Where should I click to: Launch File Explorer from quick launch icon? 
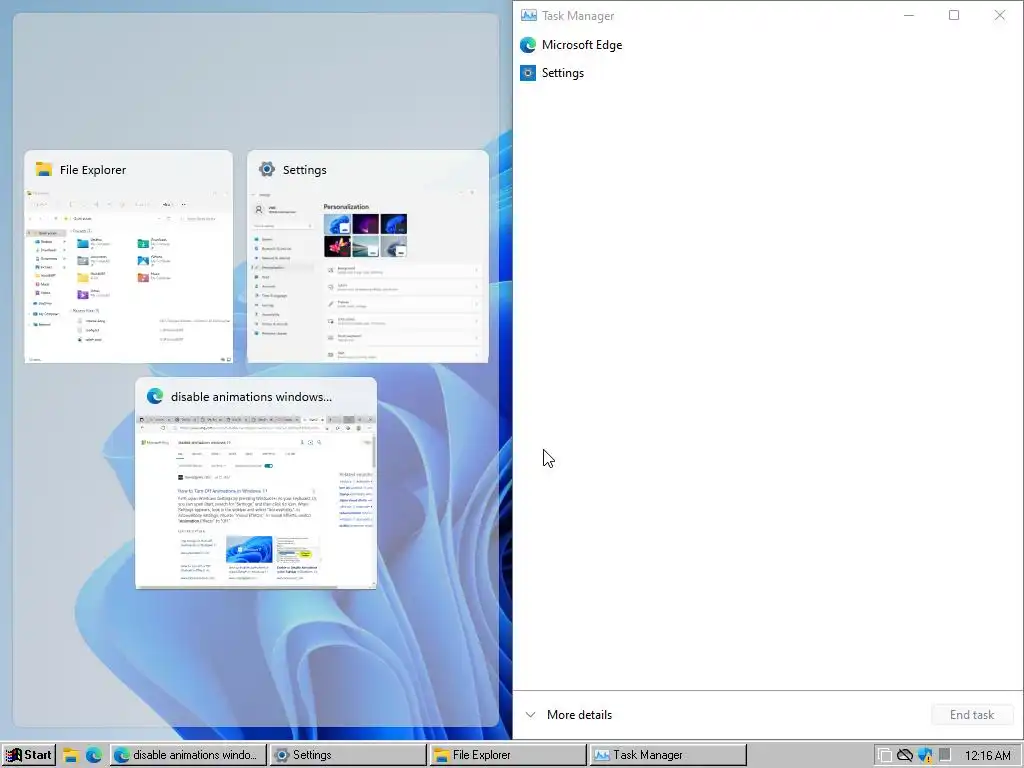(71, 756)
